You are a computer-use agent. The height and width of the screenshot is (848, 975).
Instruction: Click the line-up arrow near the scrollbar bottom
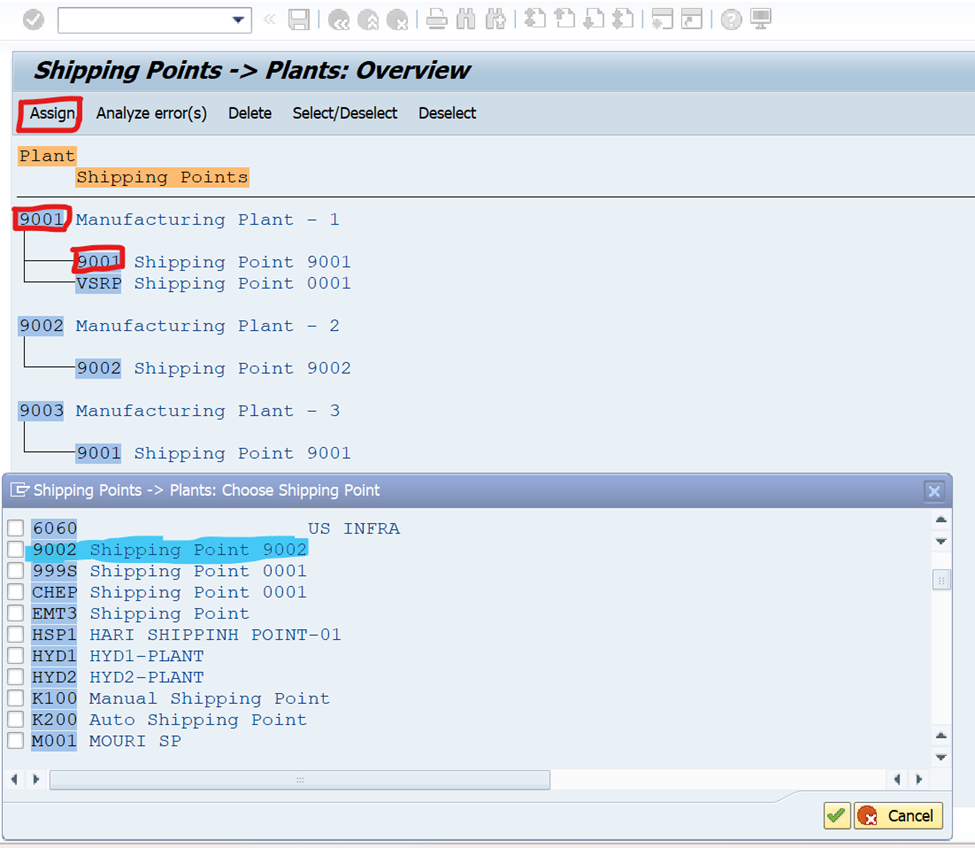pos(941,735)
